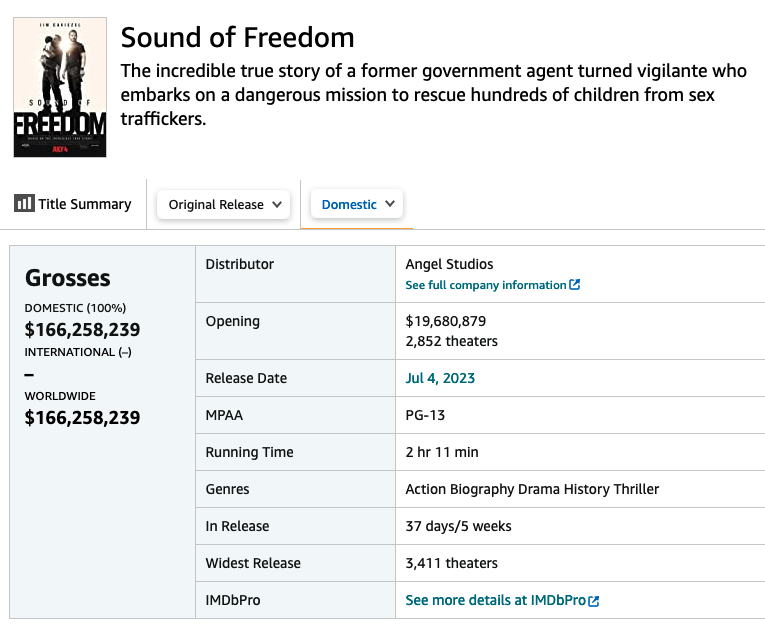Viewport: 765px width, 629px height.
Task: Click the Angel Studios distributor name
Action: tap(449, 264)
